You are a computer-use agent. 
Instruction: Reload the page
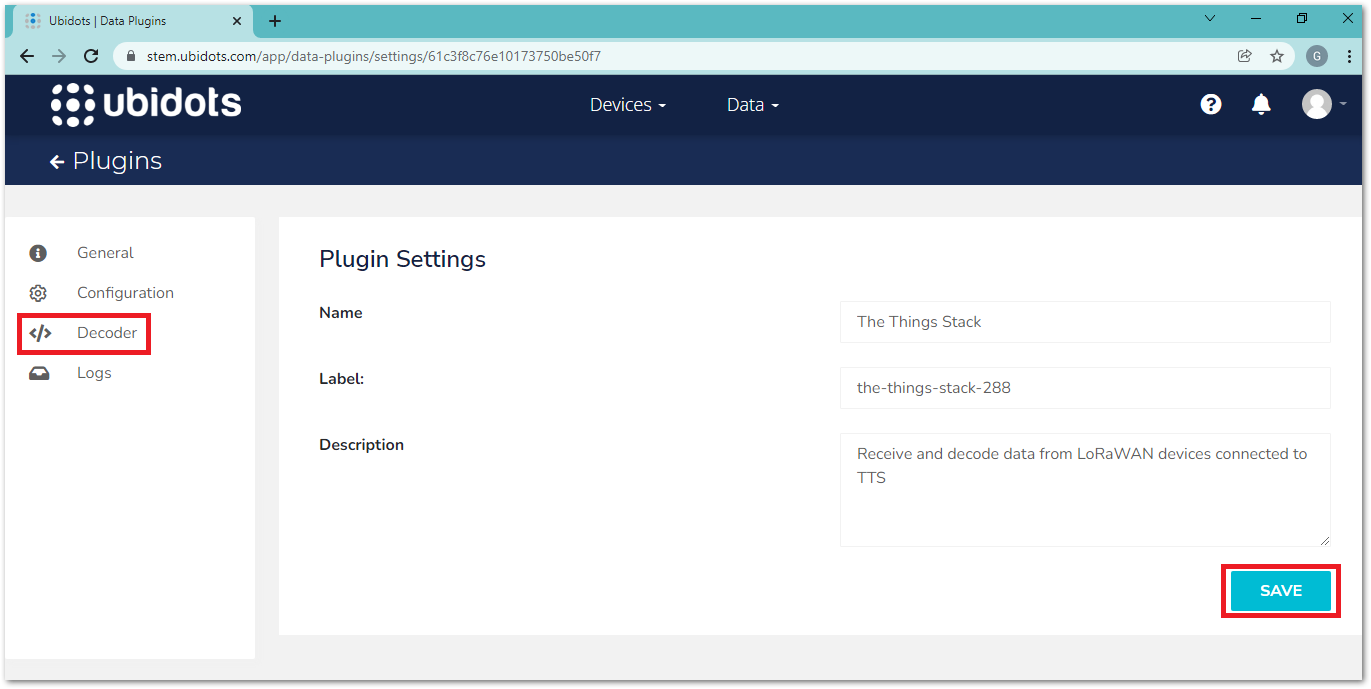click(91, 56)
